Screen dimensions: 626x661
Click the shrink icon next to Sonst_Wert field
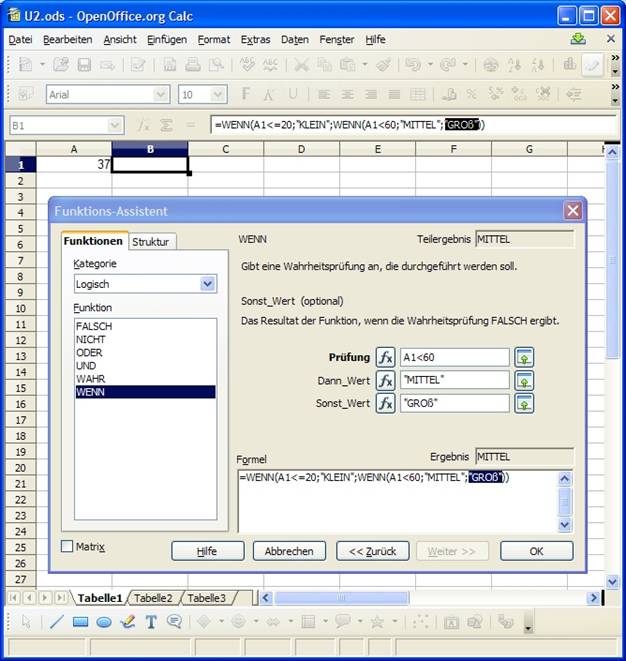click(524, 404)
